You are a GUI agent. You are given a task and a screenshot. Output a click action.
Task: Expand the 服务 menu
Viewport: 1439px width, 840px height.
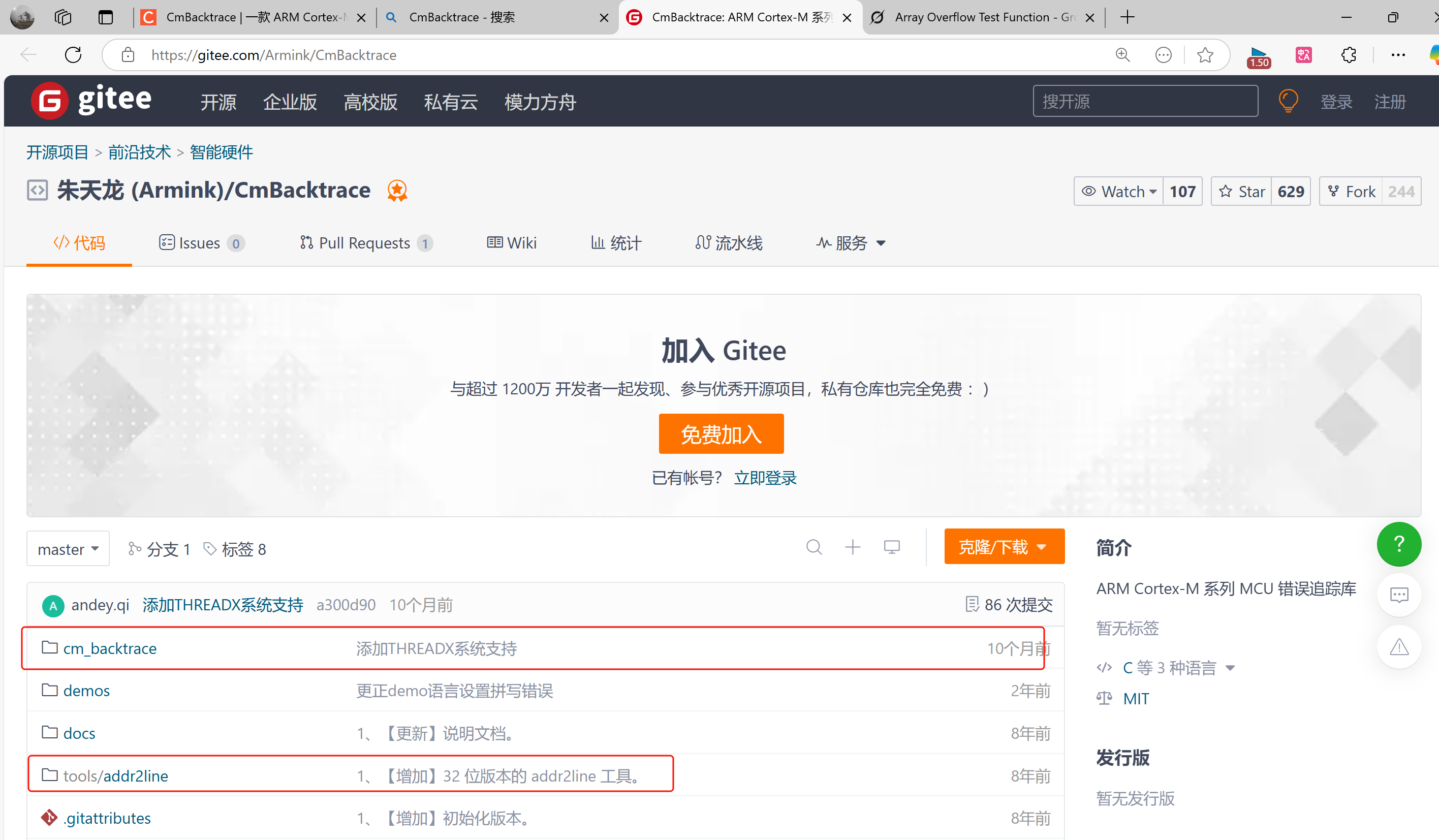tap(851, 243)
